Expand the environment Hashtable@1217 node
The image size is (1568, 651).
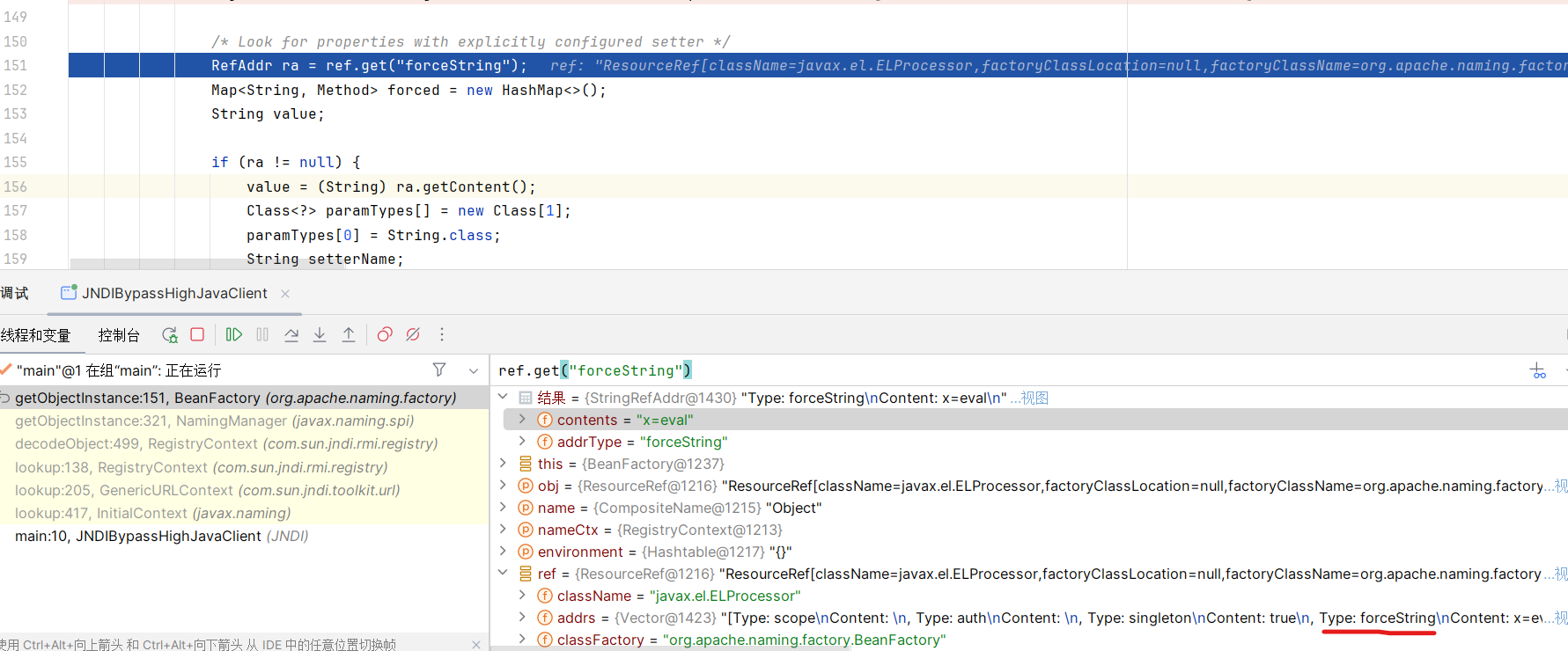point(503,552)
